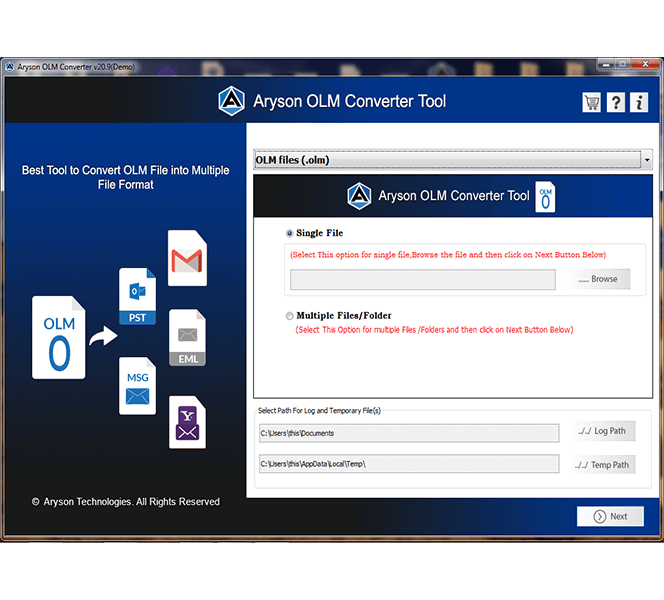Screen dimensions: 664x600
Task: Click the Log Path button
Action: pyautogui.click(x=603, y=431)
